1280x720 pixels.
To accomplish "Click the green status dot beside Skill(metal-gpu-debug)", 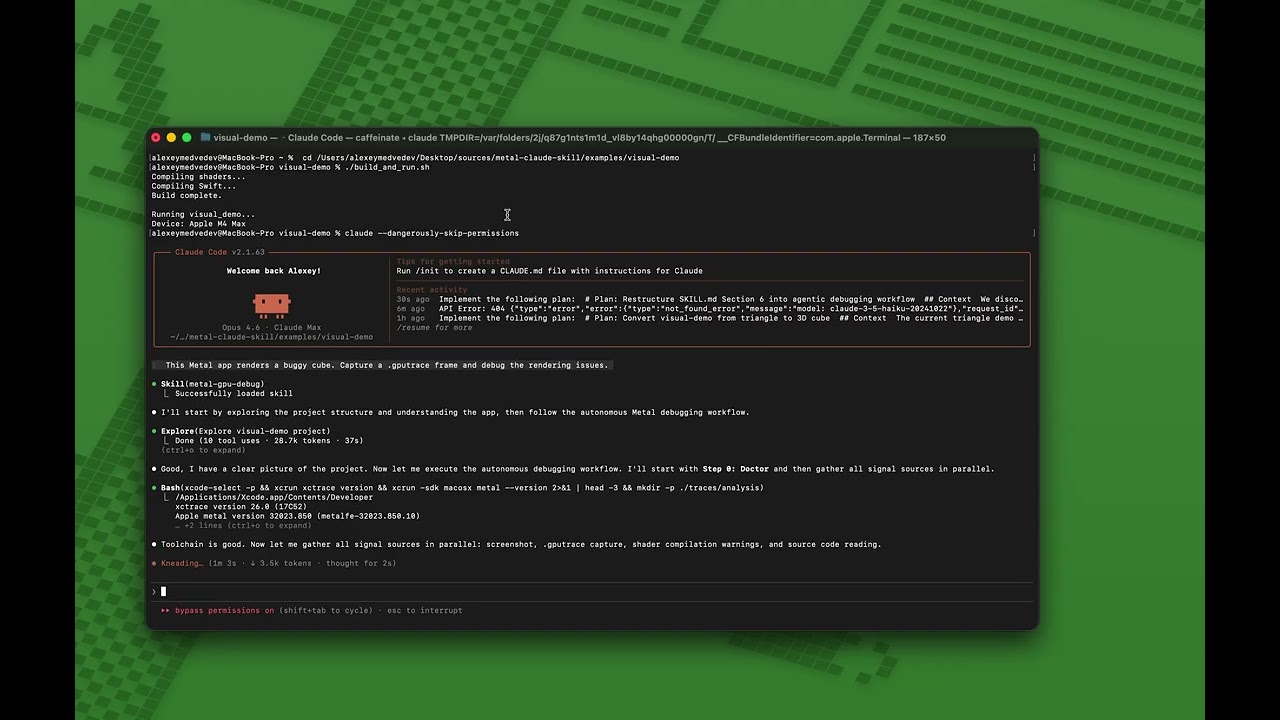I will coord(154,384).
